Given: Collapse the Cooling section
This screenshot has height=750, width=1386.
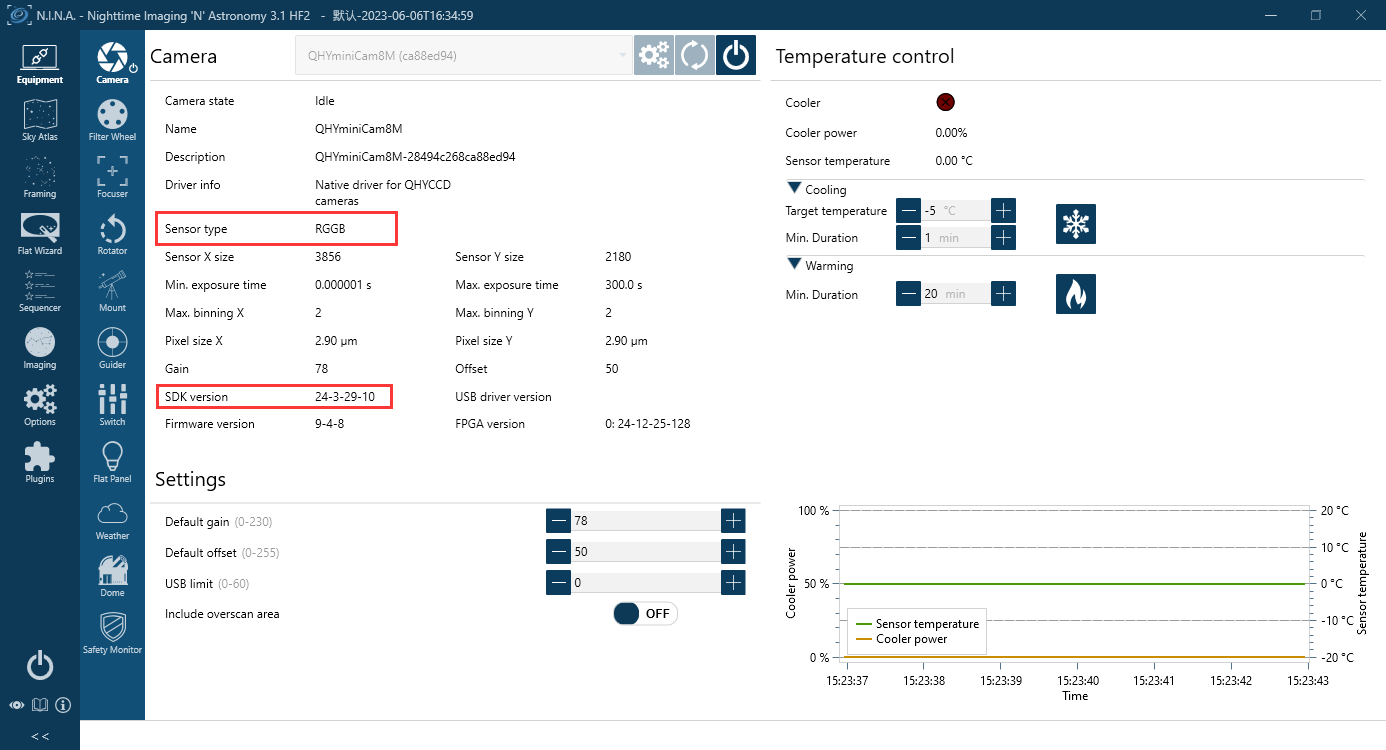Looking at the screenshot, I should coord(795,189).
